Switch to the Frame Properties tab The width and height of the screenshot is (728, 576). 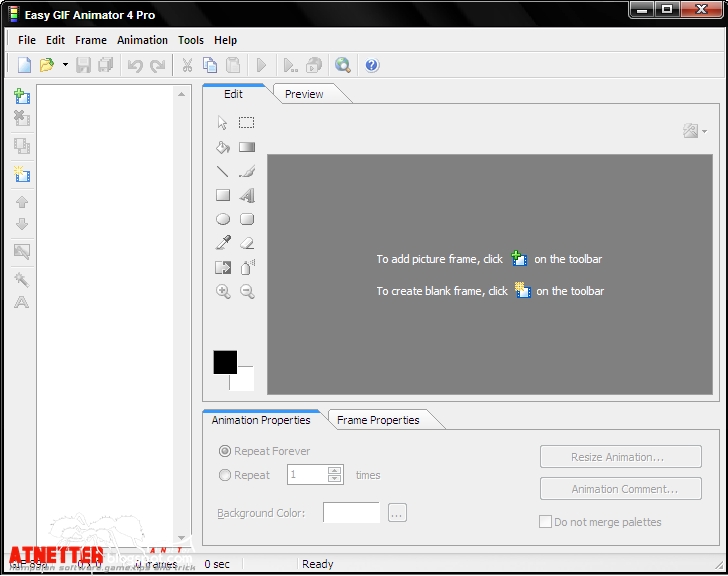[378, 420]
